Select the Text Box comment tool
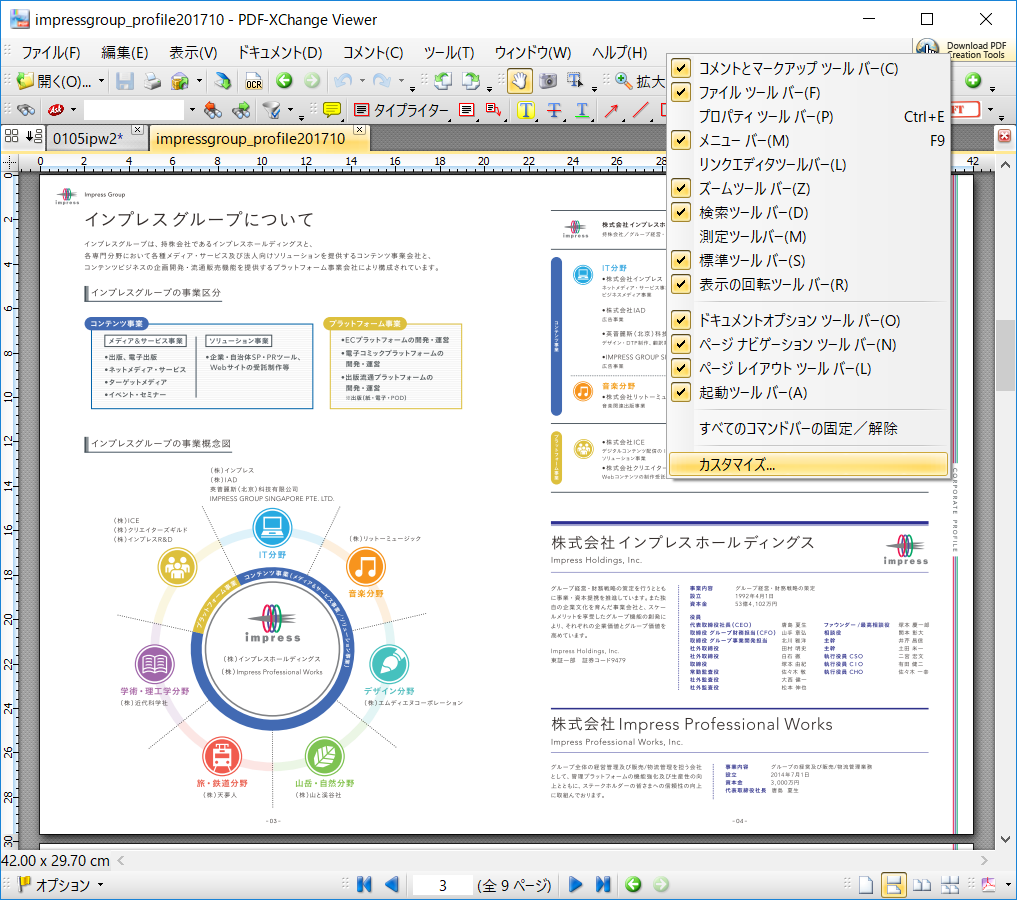Viewport: 1017px width, 900px height. tap(466, 110)
